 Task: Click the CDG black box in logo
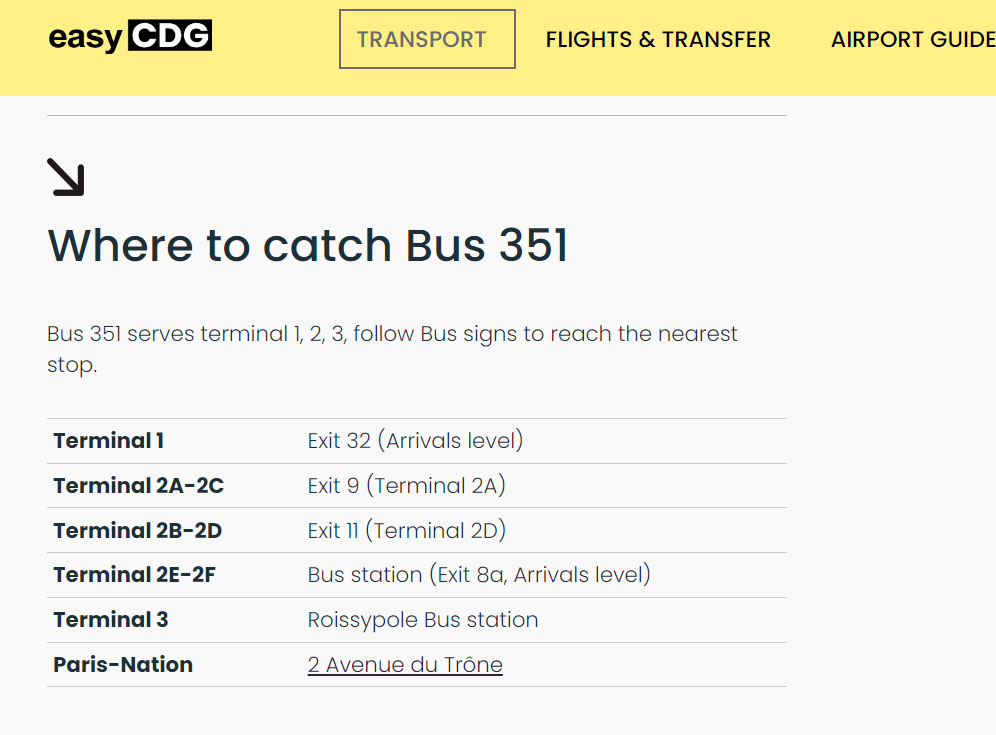tap(170, 35)
